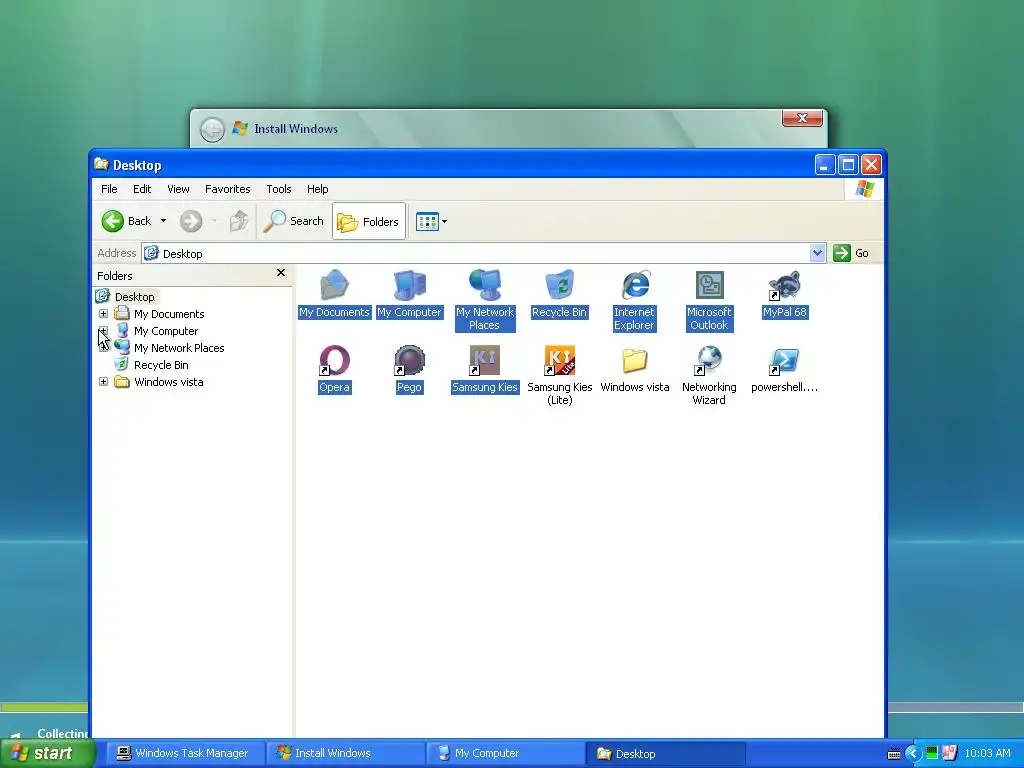Close the Folders side pane
1024x768 pixels.
click(281, 273)
